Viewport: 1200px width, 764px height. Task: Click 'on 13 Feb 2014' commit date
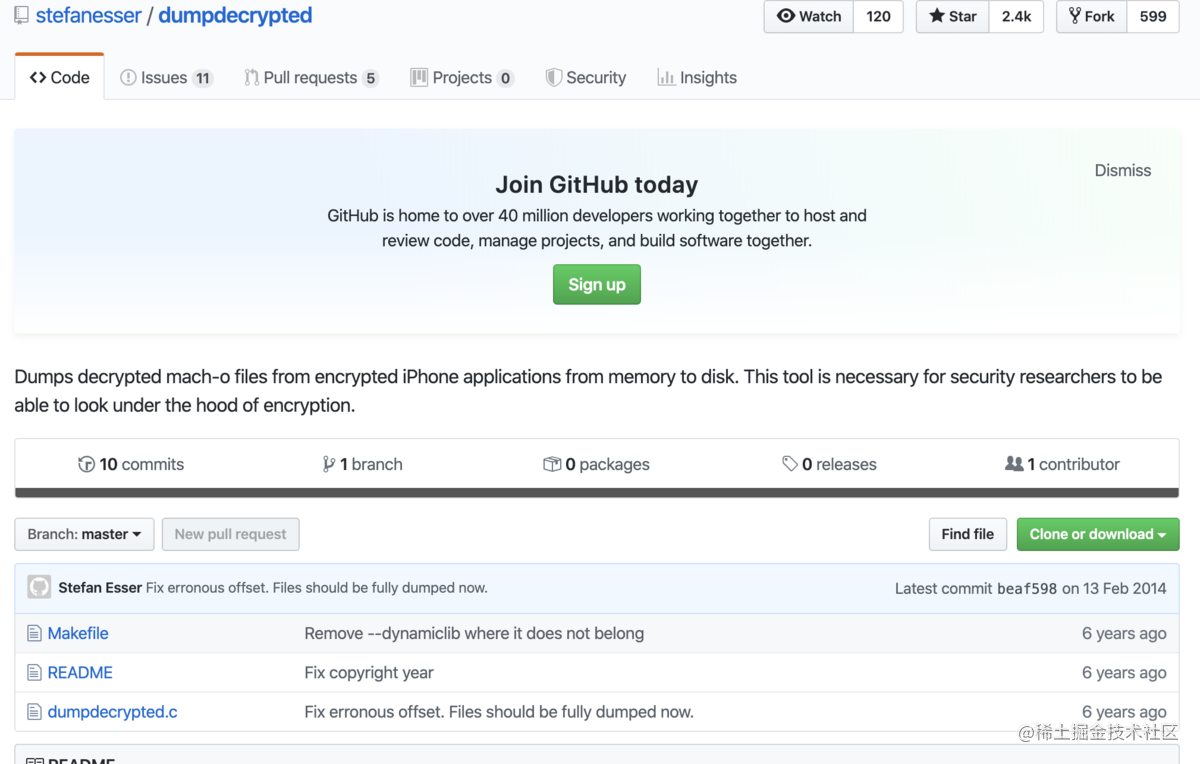pyautogui.click(x=1114, y=588)
